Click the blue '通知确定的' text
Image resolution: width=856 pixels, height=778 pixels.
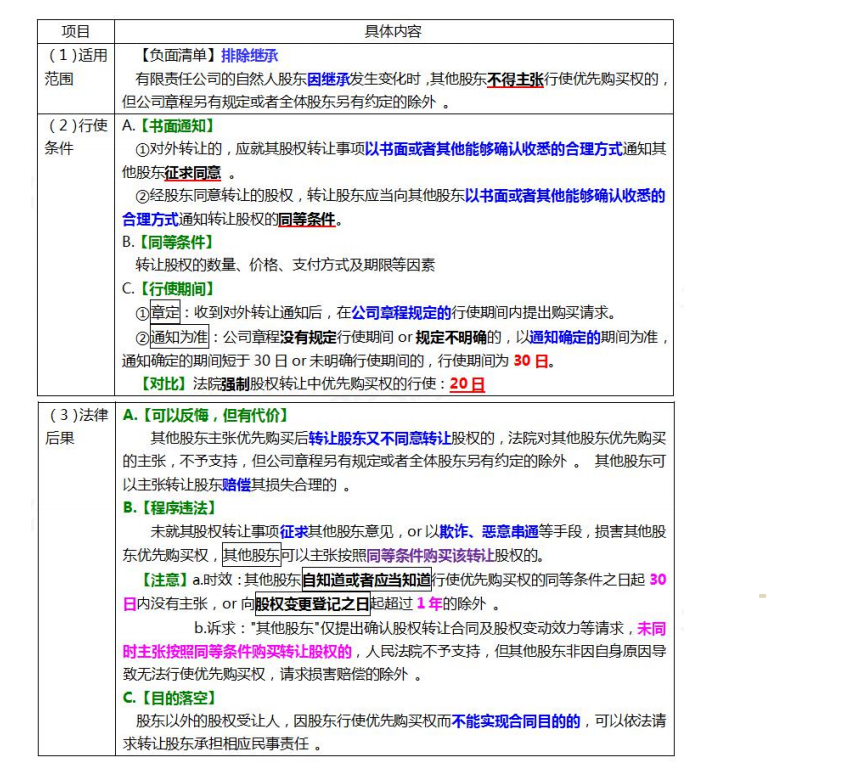point(565,337)
